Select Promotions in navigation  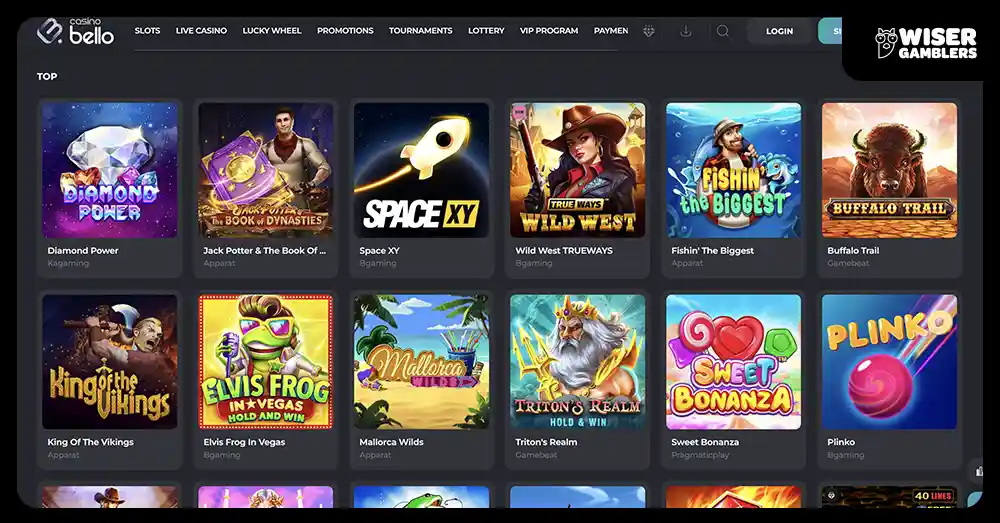[x=345, y=31]
